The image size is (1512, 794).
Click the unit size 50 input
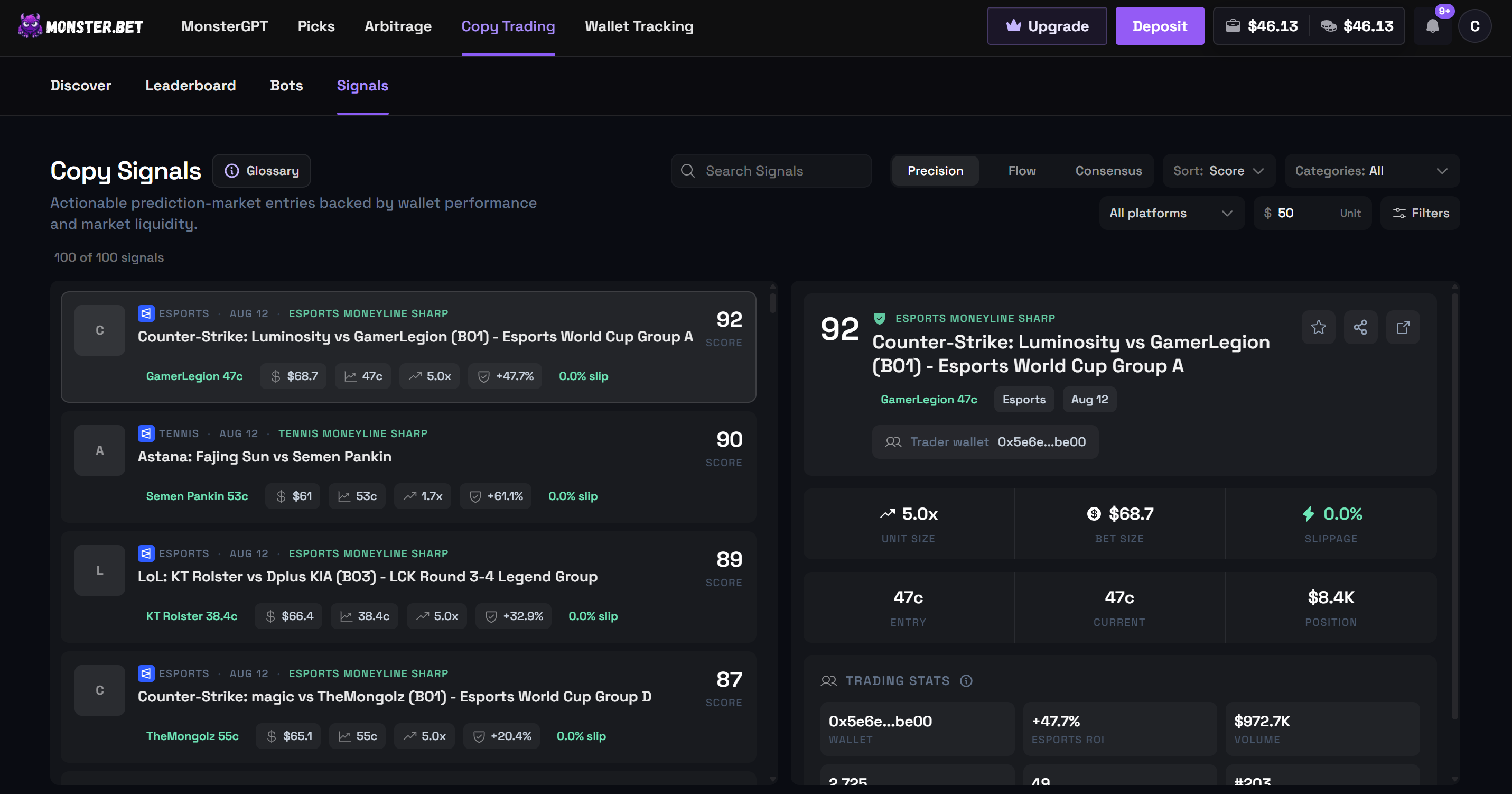1312,213
